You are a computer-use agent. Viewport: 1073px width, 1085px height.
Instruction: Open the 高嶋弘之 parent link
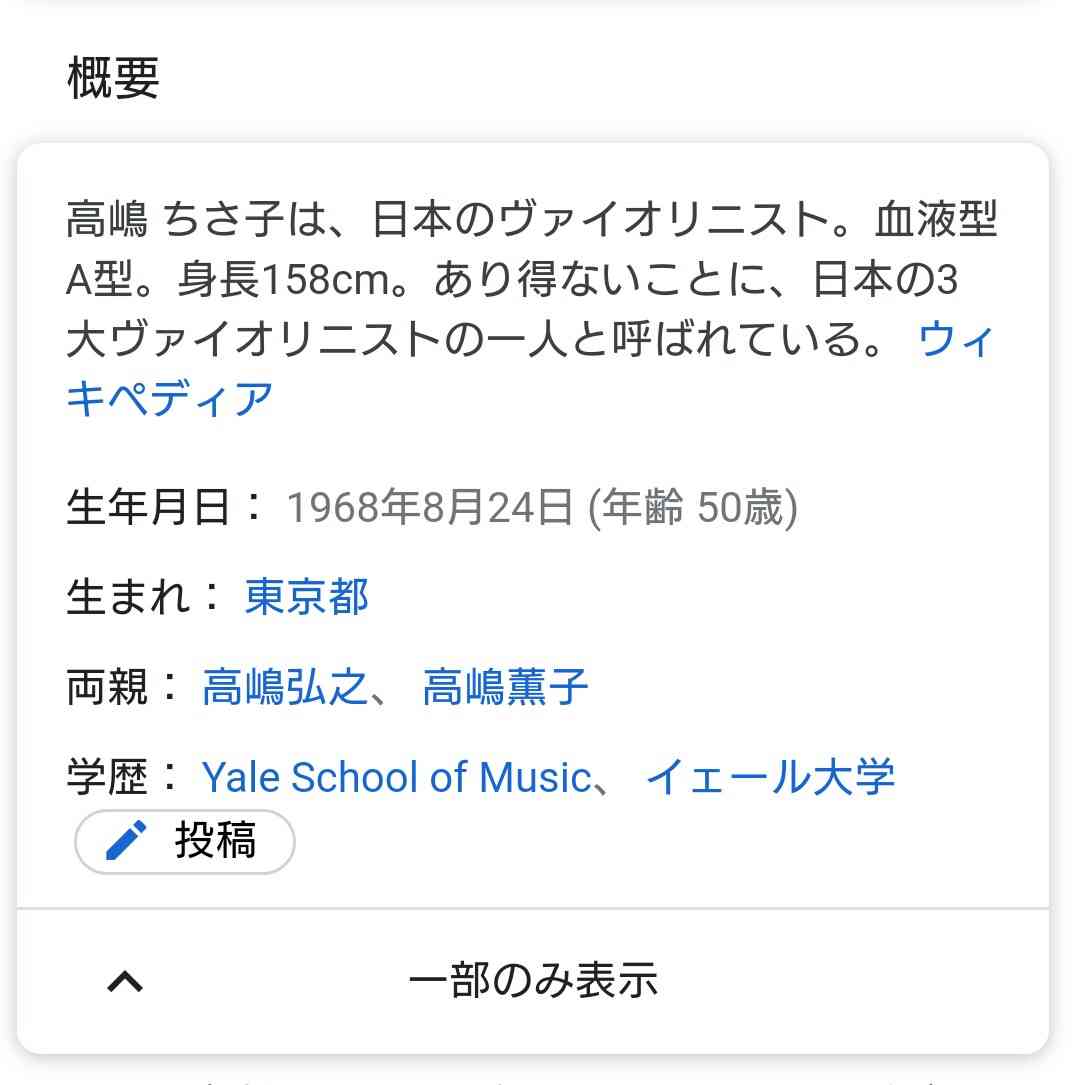285,687
